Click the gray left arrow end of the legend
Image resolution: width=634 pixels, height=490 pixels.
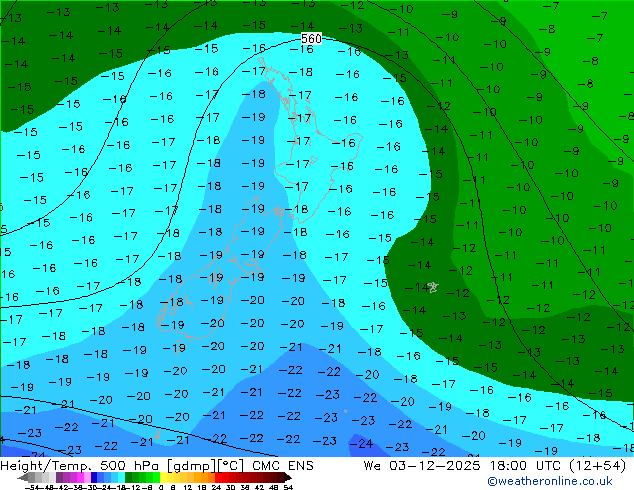point(22,477)
